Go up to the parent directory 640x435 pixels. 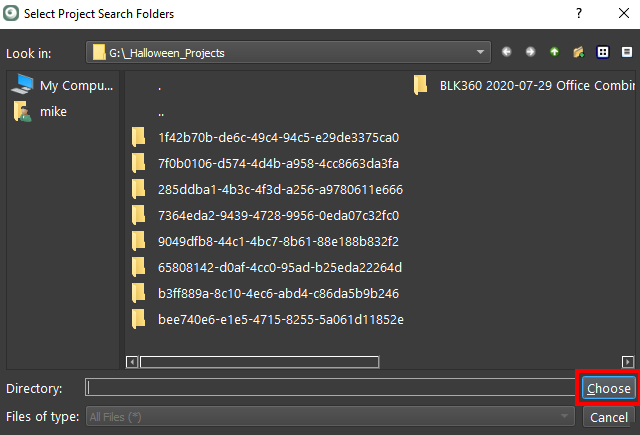(x=554, y=52)
